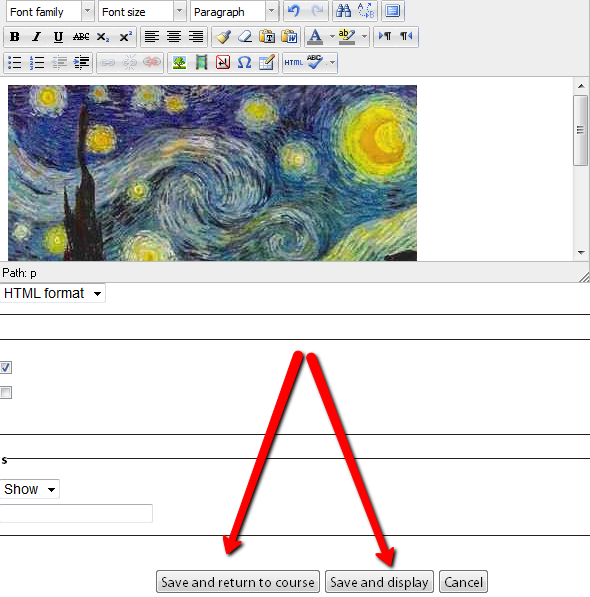The image size is (590, 597).
Task: Insert or edit link
Action: click(x=108, y=63)
